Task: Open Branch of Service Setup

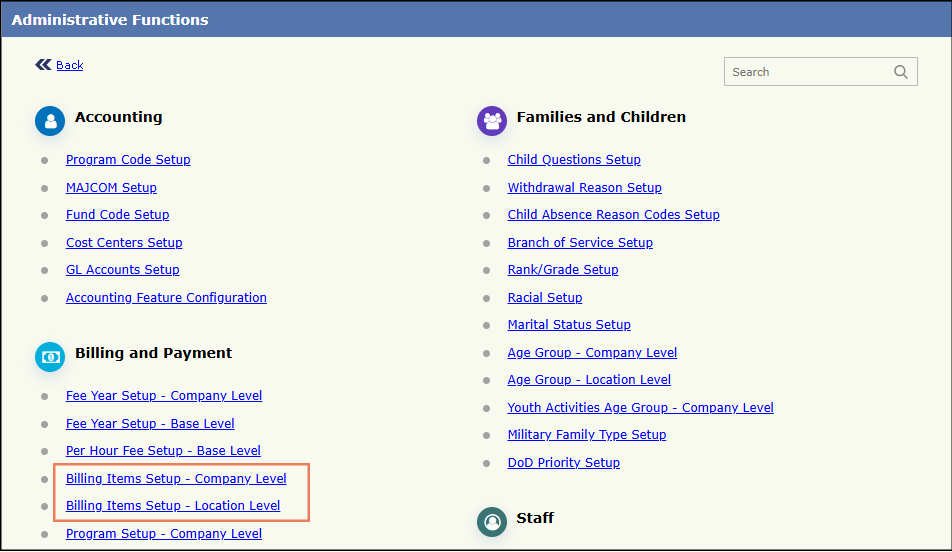Action: click(x=580, y=243)
